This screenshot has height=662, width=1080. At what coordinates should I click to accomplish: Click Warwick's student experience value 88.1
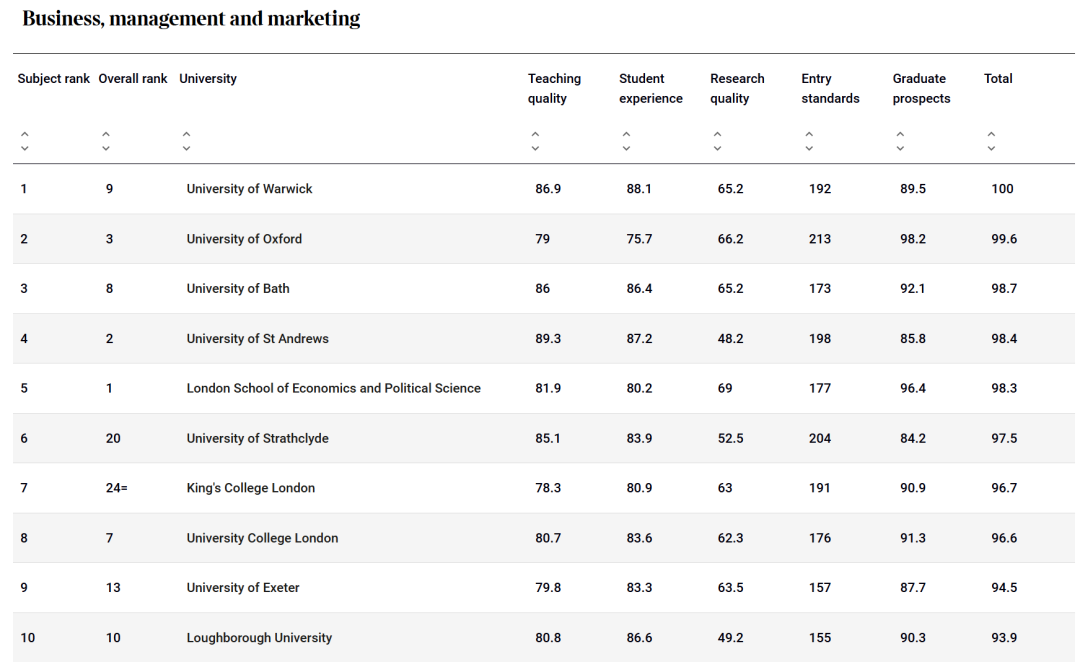coord(639,189)
